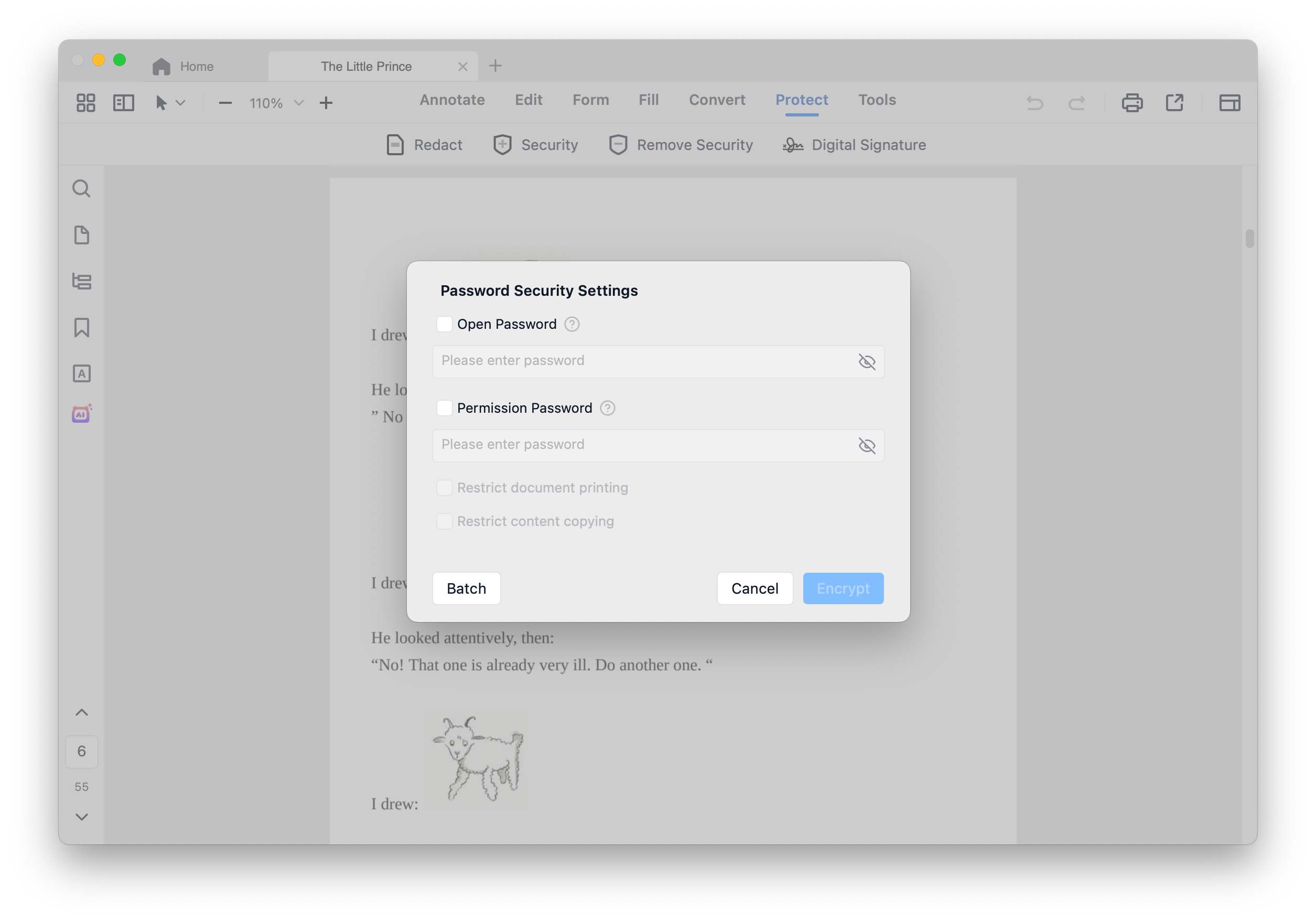The width and height of the screenshot is (1316, 922).
Task: Click the search magnifier in sidebar
Action: [x=81, y=189]
